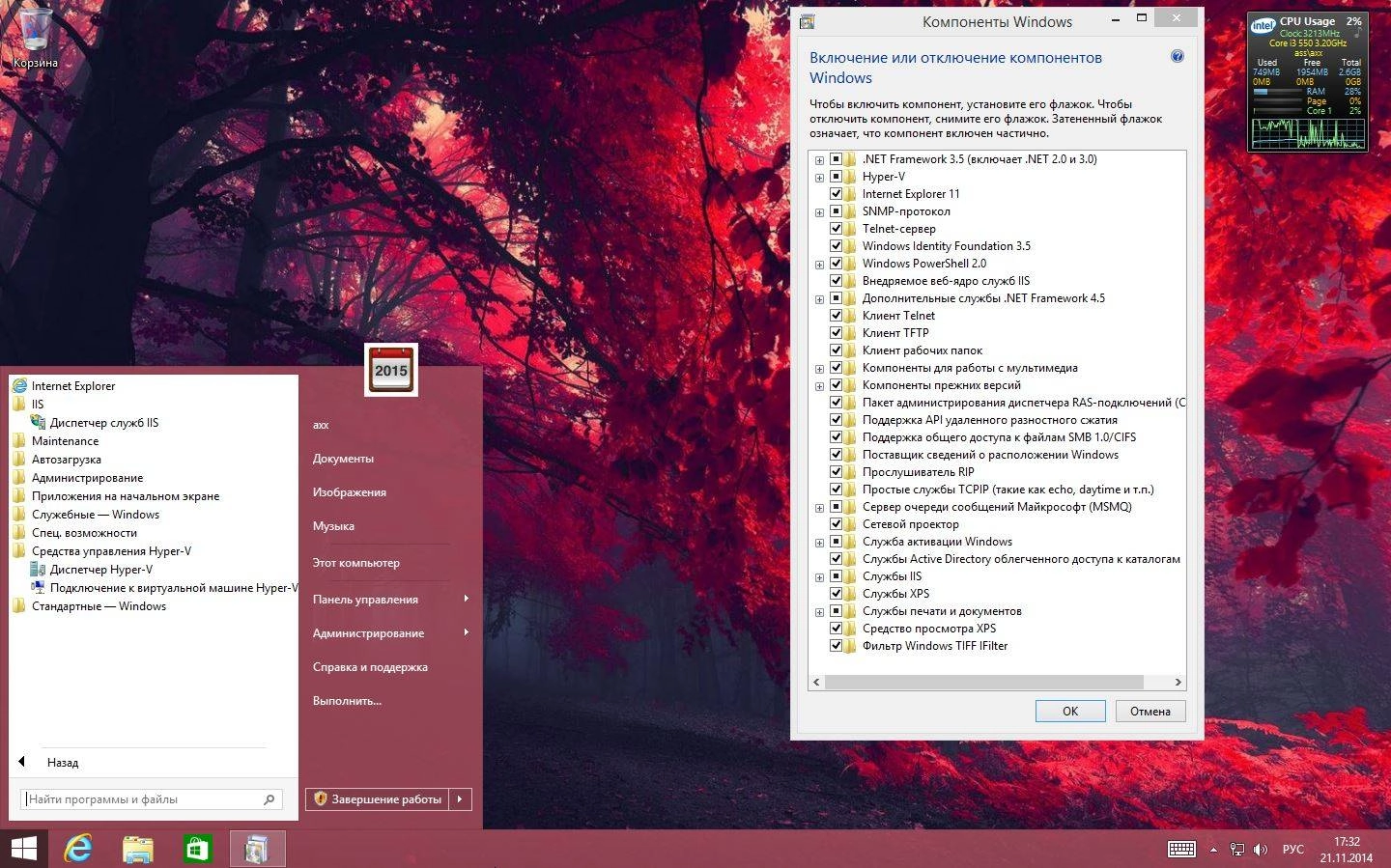Switch input language РУС indicator
The height and width of the screenshot is (868, 1391).
1292,850
